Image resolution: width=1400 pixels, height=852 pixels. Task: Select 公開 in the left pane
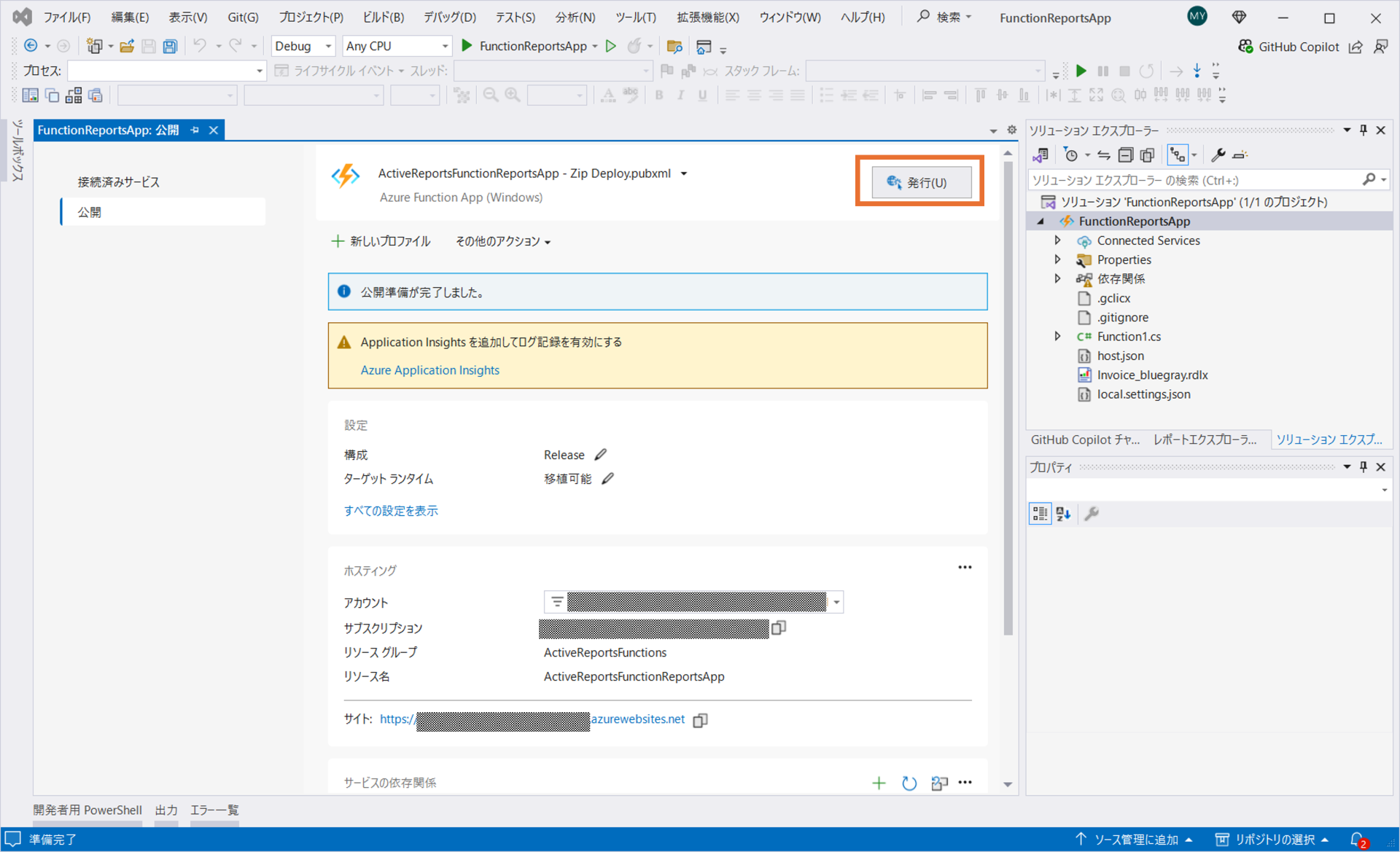(x=163, y=212)
